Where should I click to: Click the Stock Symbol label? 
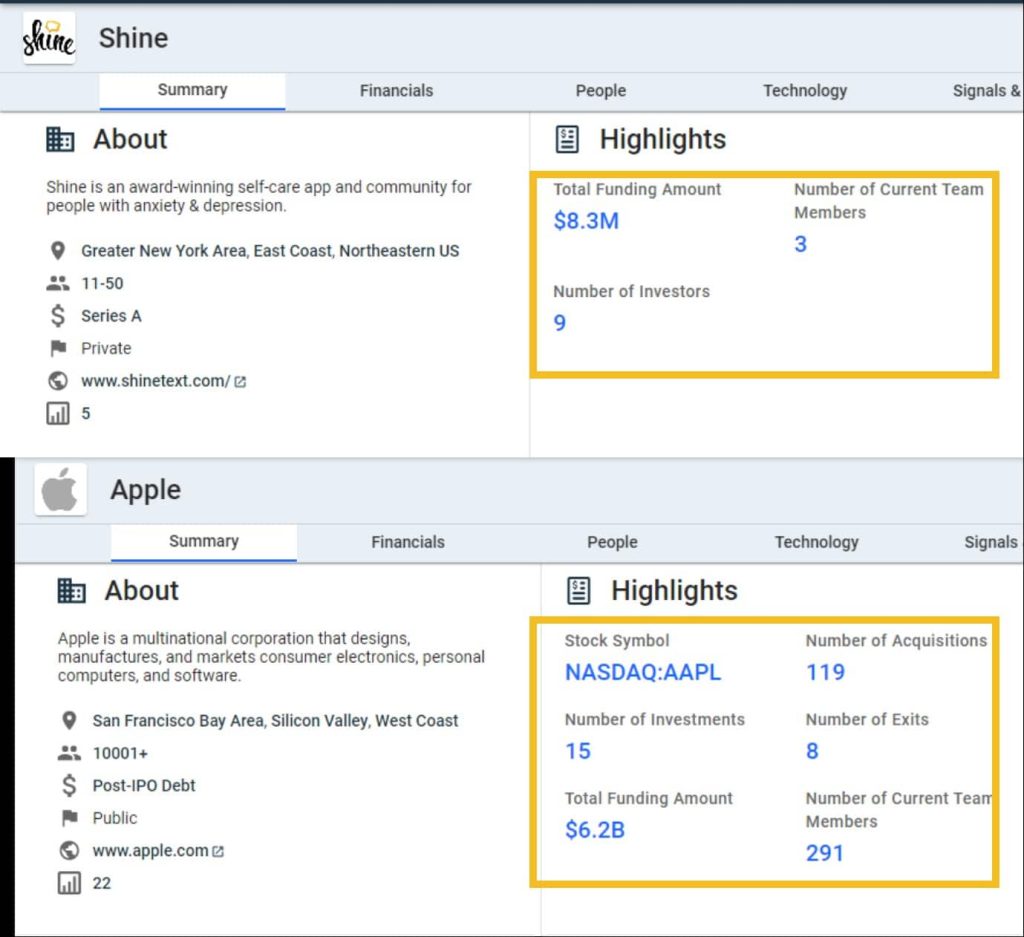(x=616, y=641)
